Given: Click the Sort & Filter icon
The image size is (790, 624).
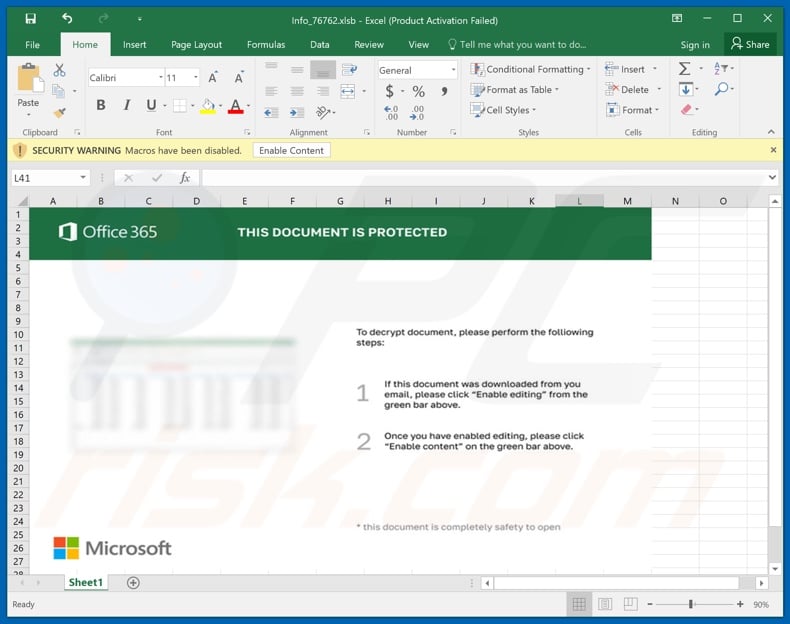Looking at the screenshot, I should 720,68.
